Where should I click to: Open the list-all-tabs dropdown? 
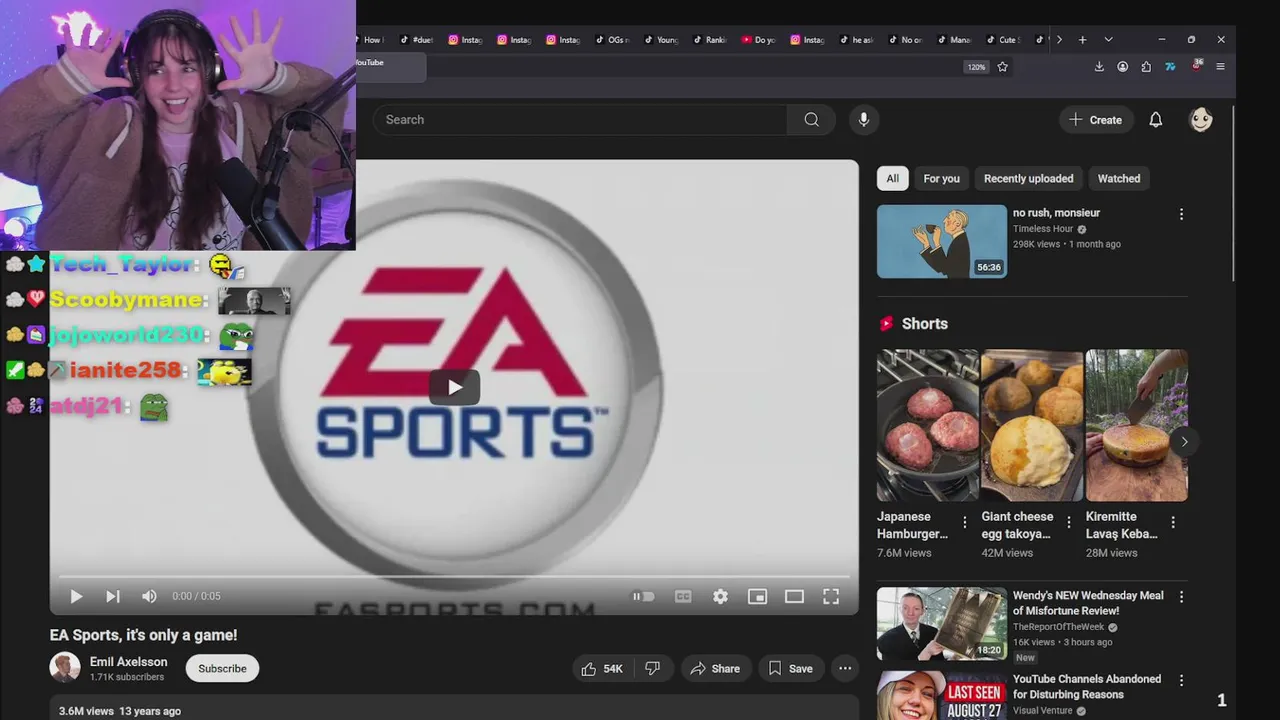tap(1108, 40)
